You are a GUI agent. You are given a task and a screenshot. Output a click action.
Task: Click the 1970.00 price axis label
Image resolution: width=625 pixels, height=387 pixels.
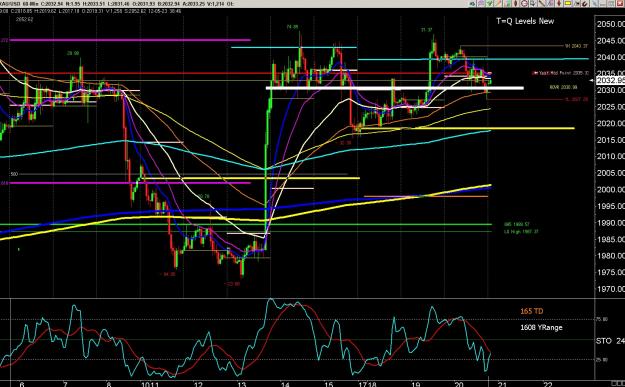coord(610,289)
